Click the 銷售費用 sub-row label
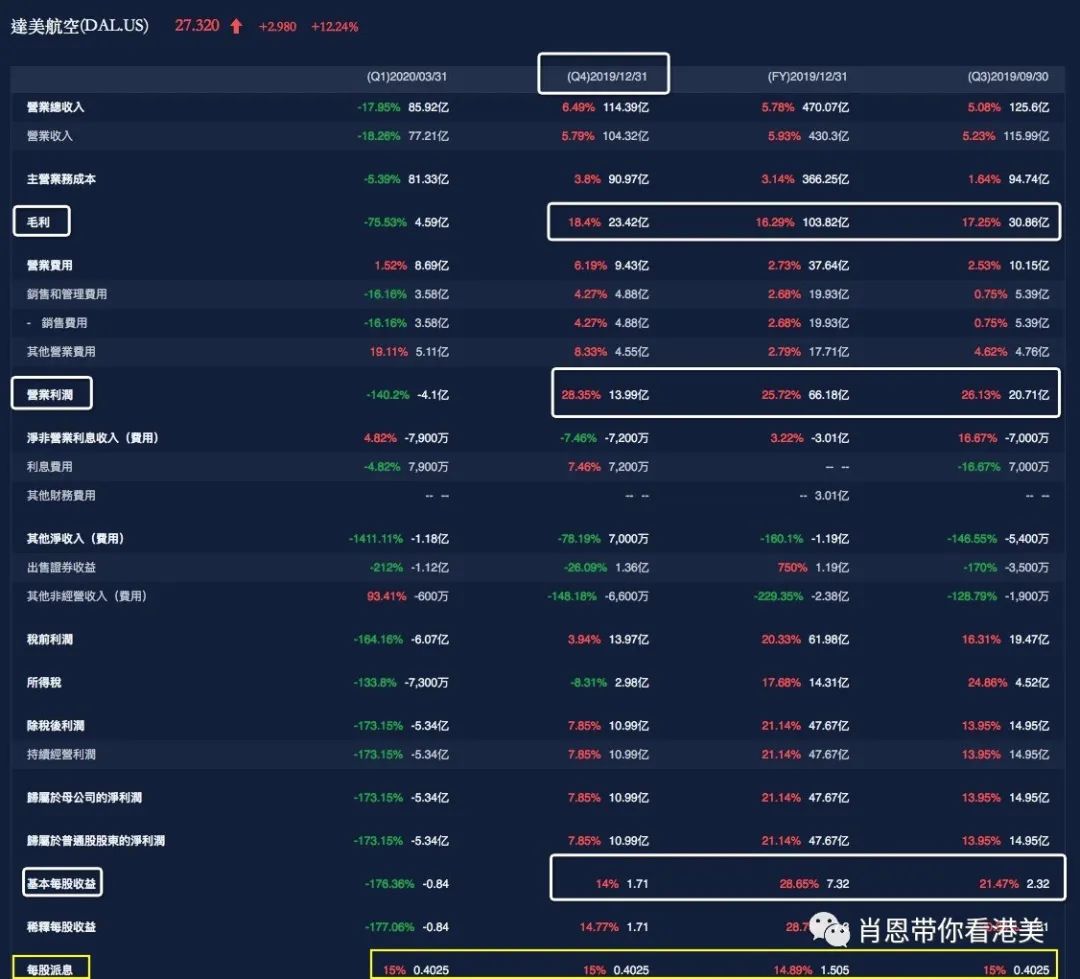This screenshot has height=979, width=1080. tap(64, 323)
